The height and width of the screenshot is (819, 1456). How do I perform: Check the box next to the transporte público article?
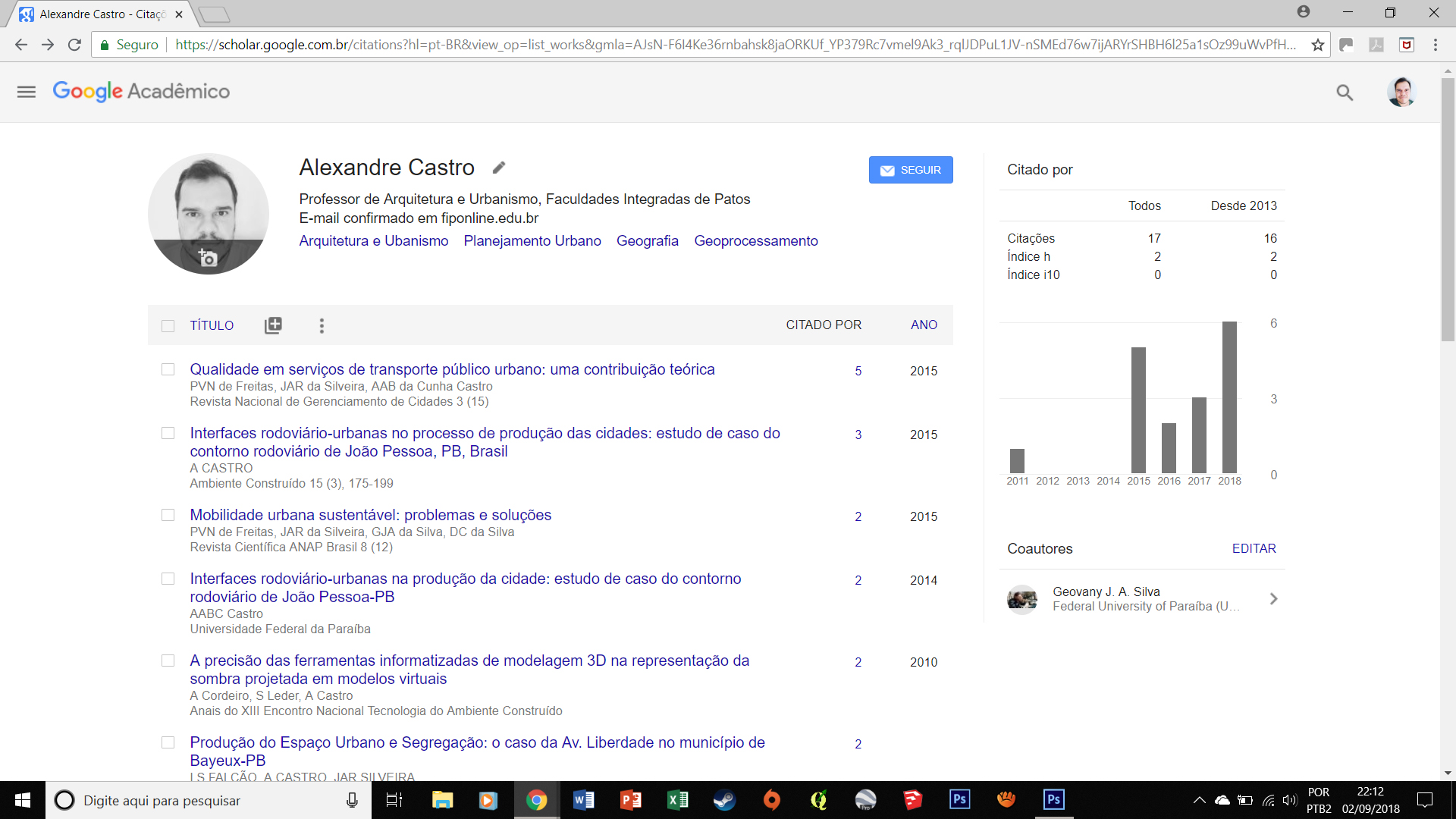tap(168, 369)
